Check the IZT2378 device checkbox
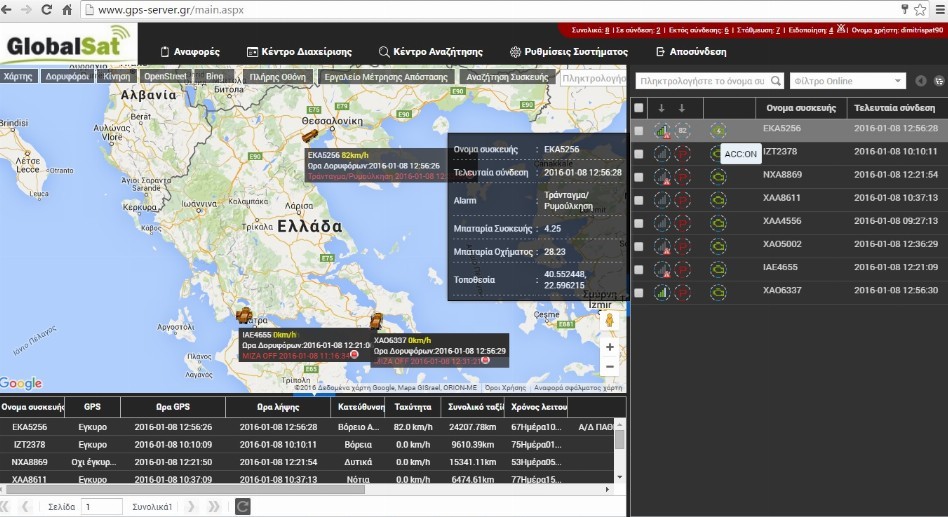 point(638,154)
